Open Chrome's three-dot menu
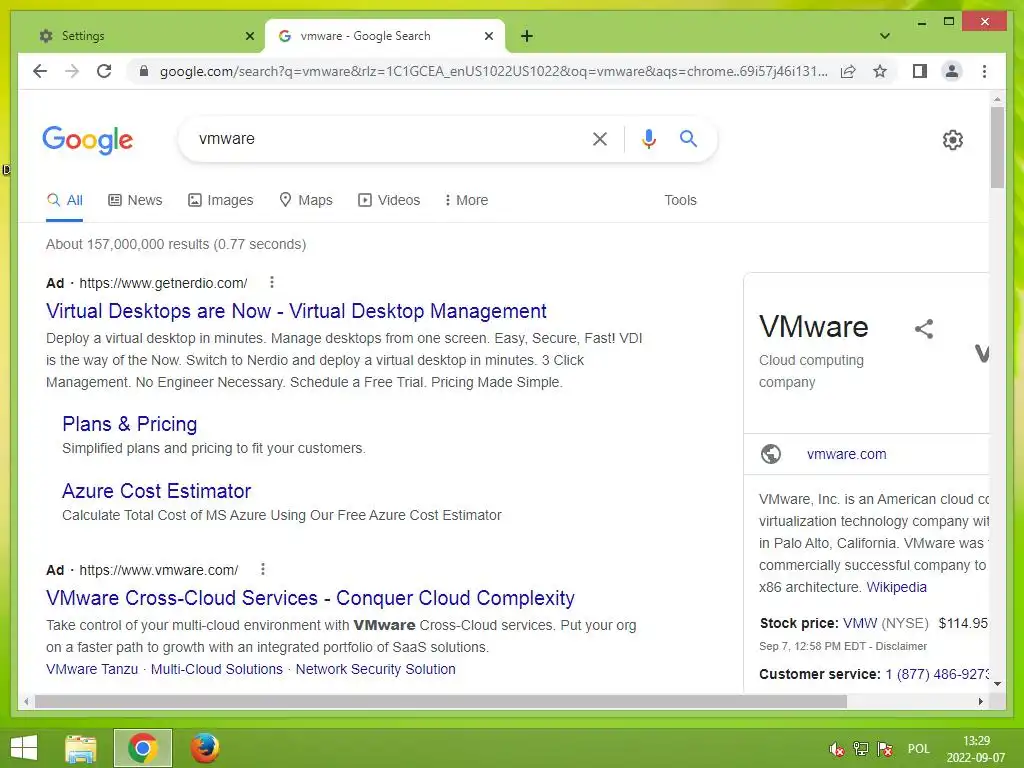The width and height of the screenshot is (1024, 768). tap(984, 71)
